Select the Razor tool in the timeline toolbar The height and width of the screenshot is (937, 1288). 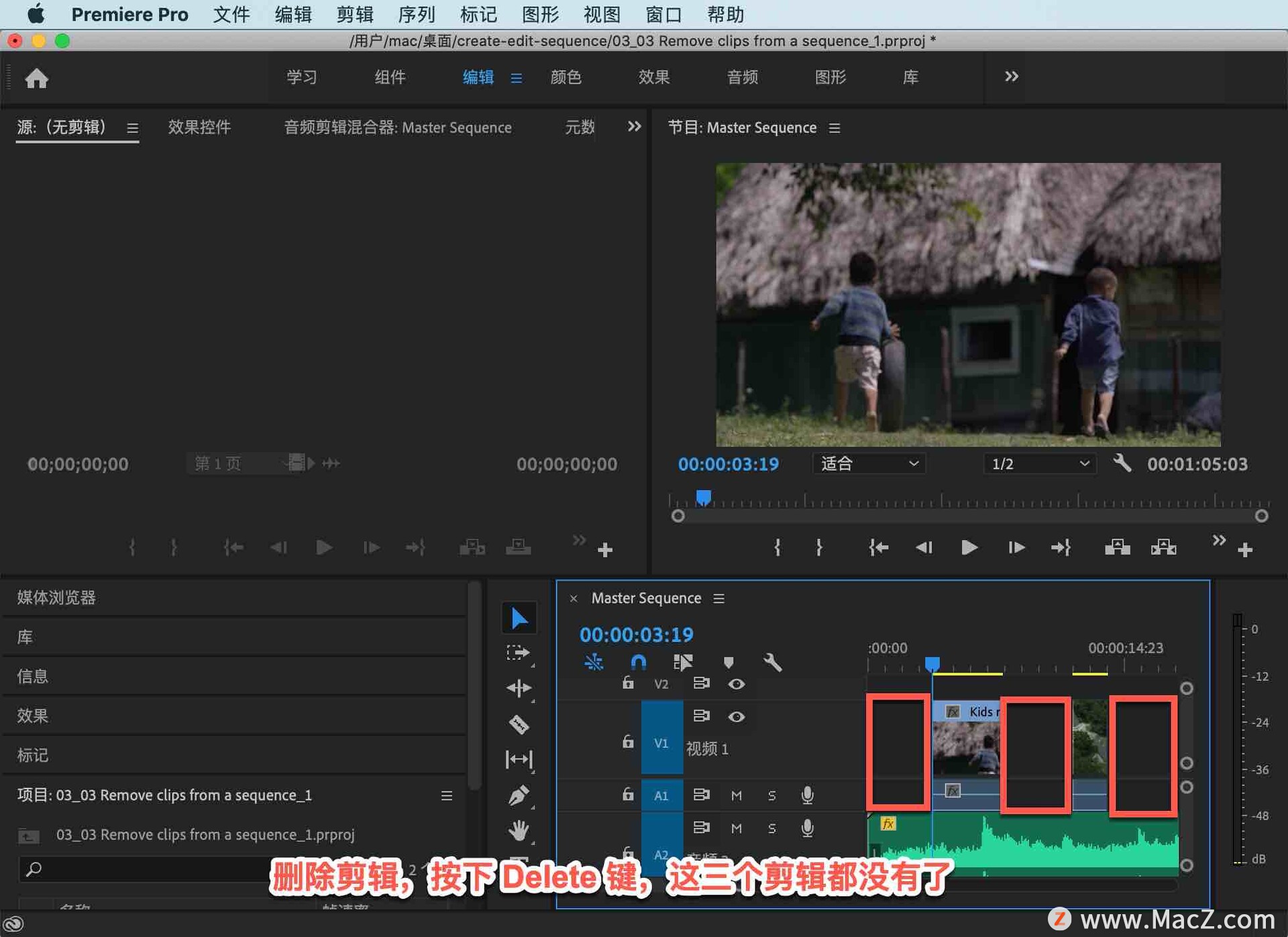519,724
